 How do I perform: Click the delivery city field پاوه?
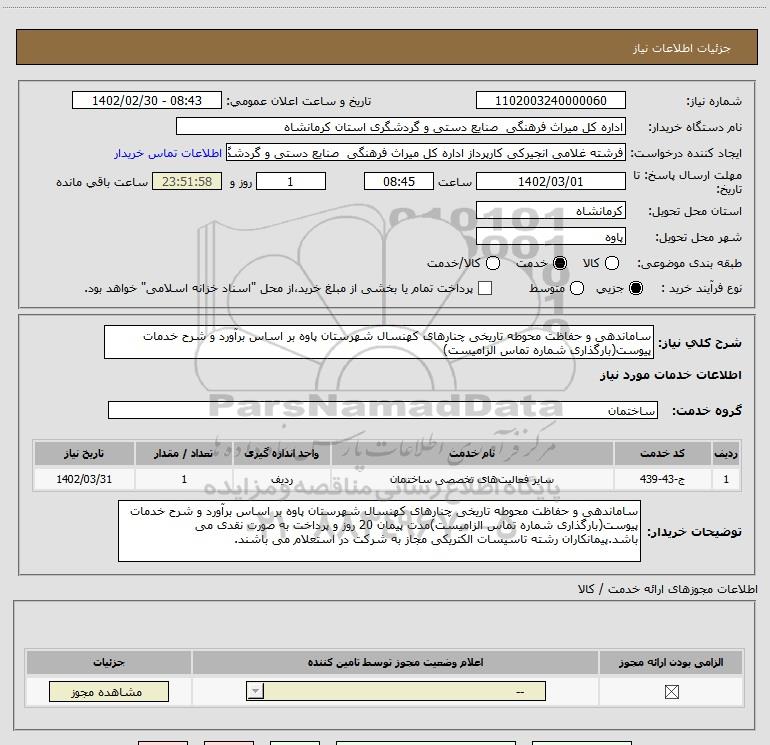tap(550, 237)
